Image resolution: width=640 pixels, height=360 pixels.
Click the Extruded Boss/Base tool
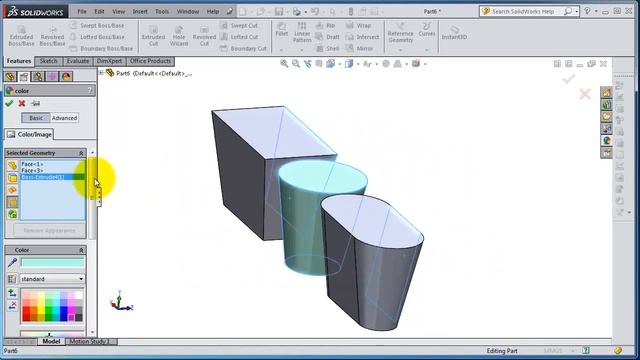click(x=21, y=36)
